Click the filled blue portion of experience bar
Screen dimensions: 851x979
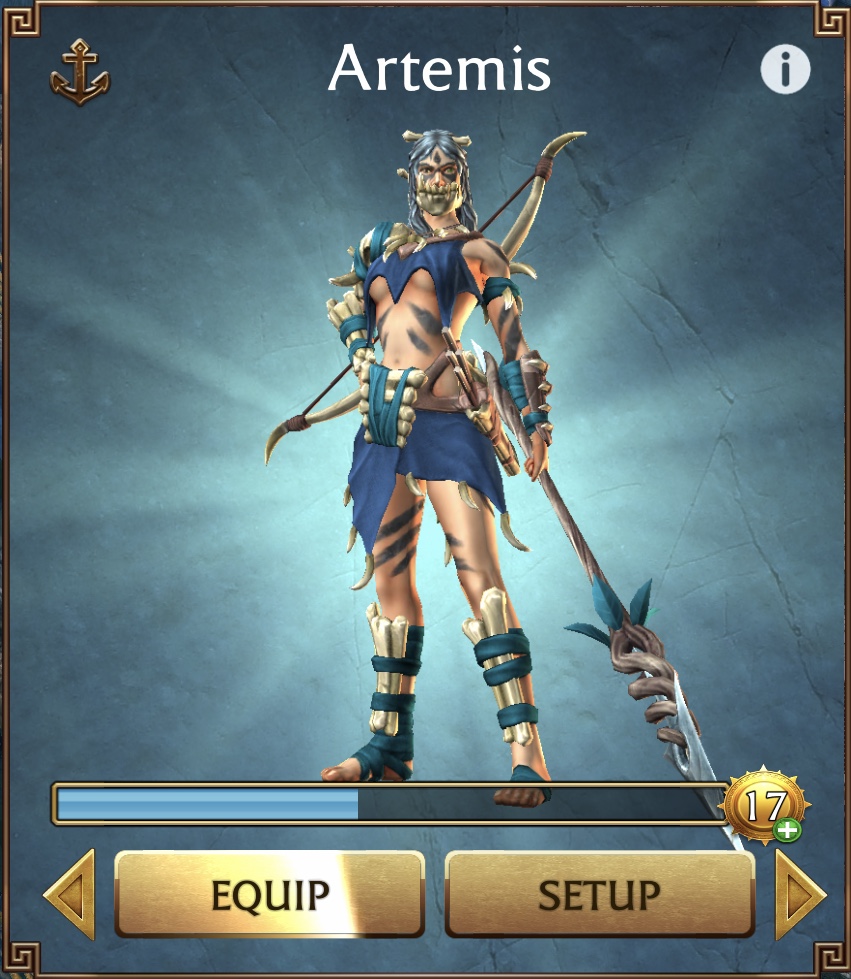(x=207, y=804)
